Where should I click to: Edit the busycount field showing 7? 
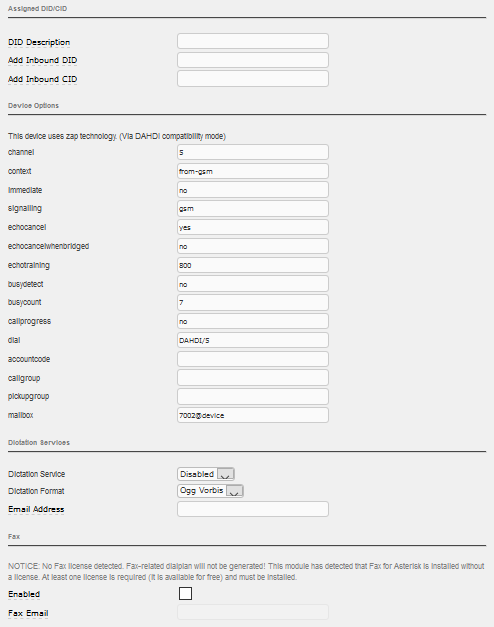point(253,303)
